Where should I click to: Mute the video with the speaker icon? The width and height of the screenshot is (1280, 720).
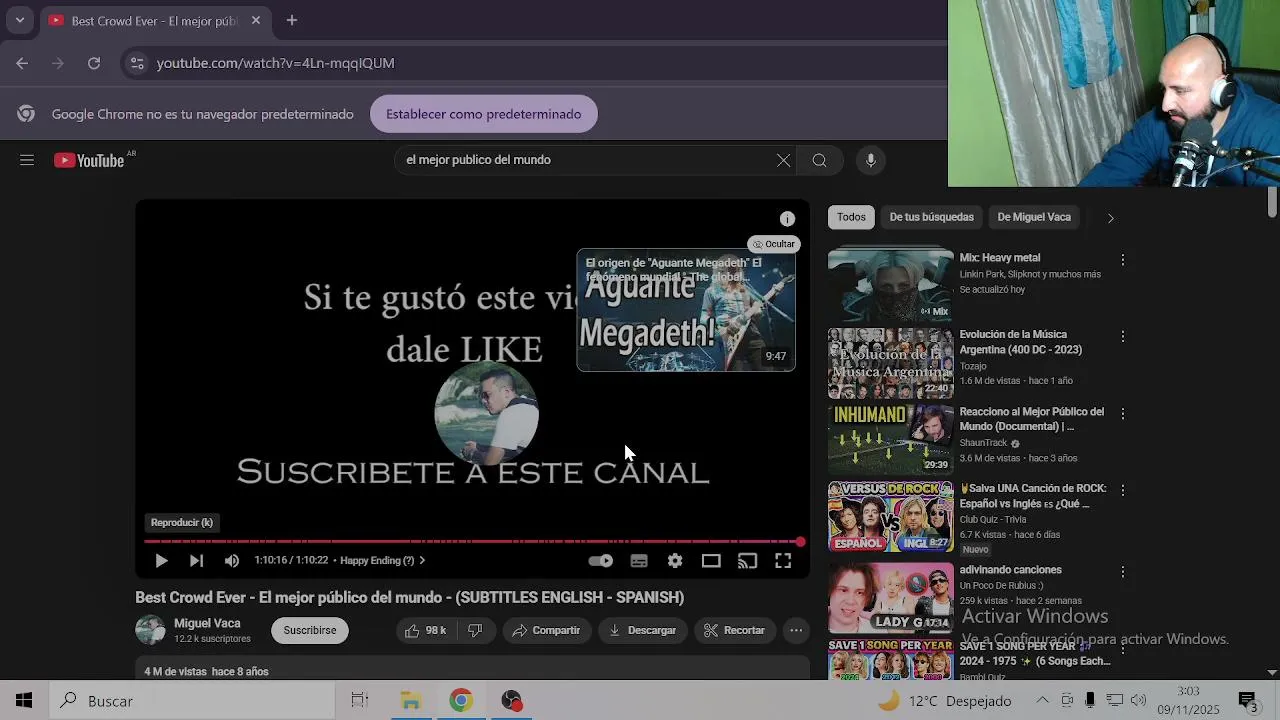(232, 561)
